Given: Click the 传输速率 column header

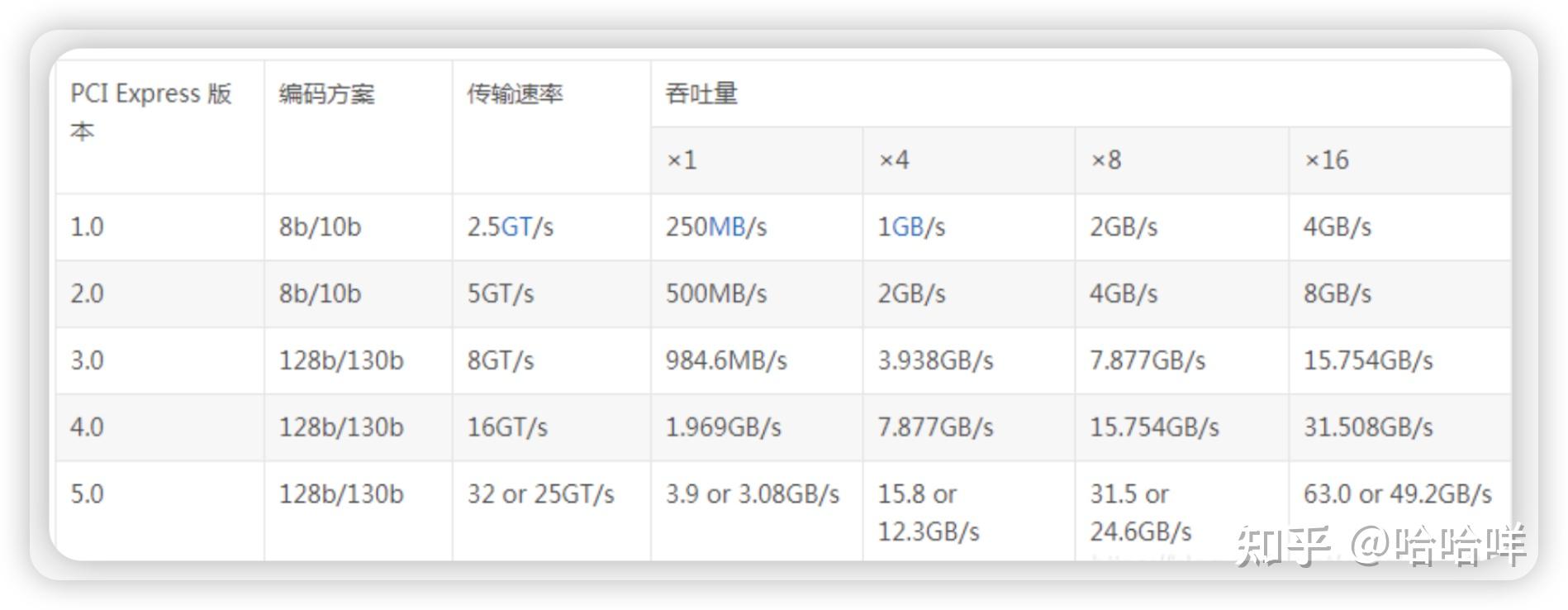Looking at the screenshot, I should pyautogui.click(x=515, y=94).
